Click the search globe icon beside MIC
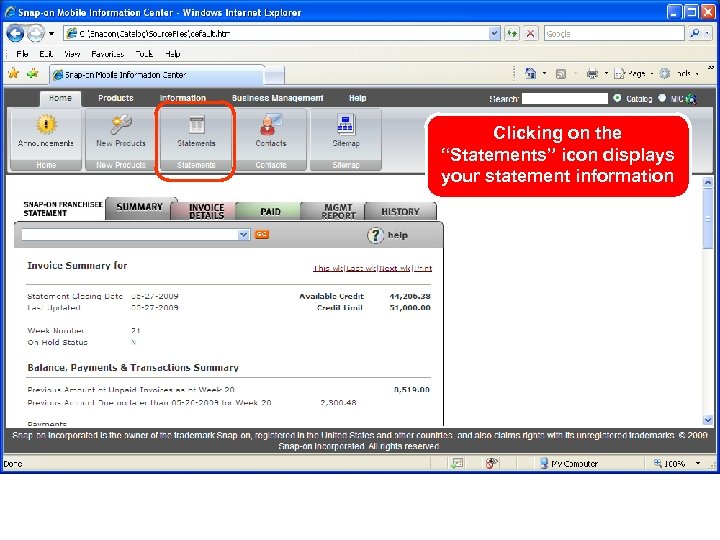Screen dimensions: 720x540 tap(691, 99)
